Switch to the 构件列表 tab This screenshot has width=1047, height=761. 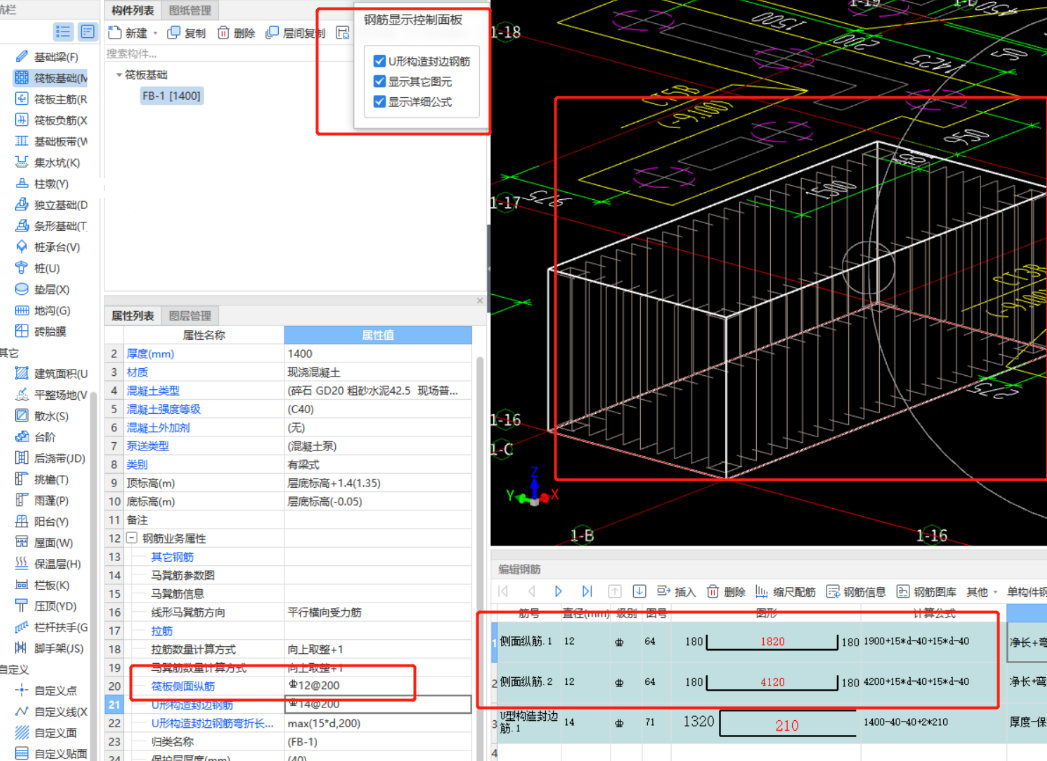132,11
